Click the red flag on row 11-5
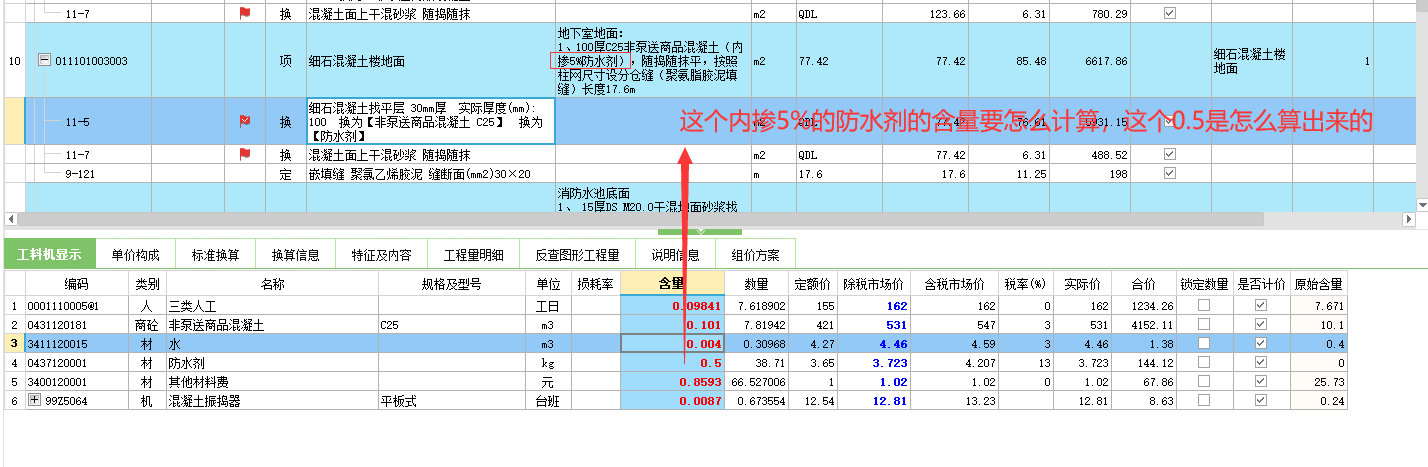This screenshot has height=467, width=1428. point(244,121)
